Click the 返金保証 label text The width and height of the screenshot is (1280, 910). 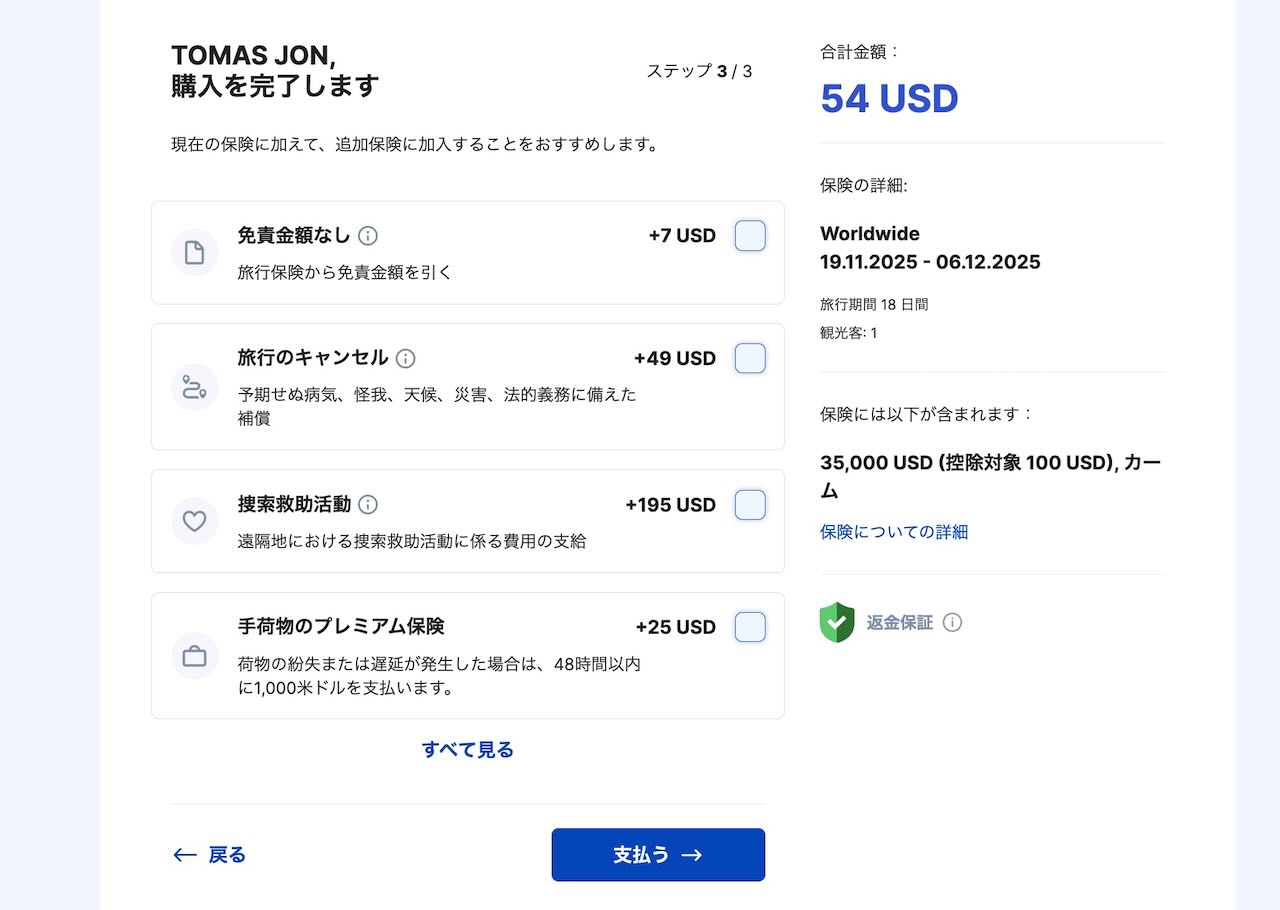click(x=899, y=622)
